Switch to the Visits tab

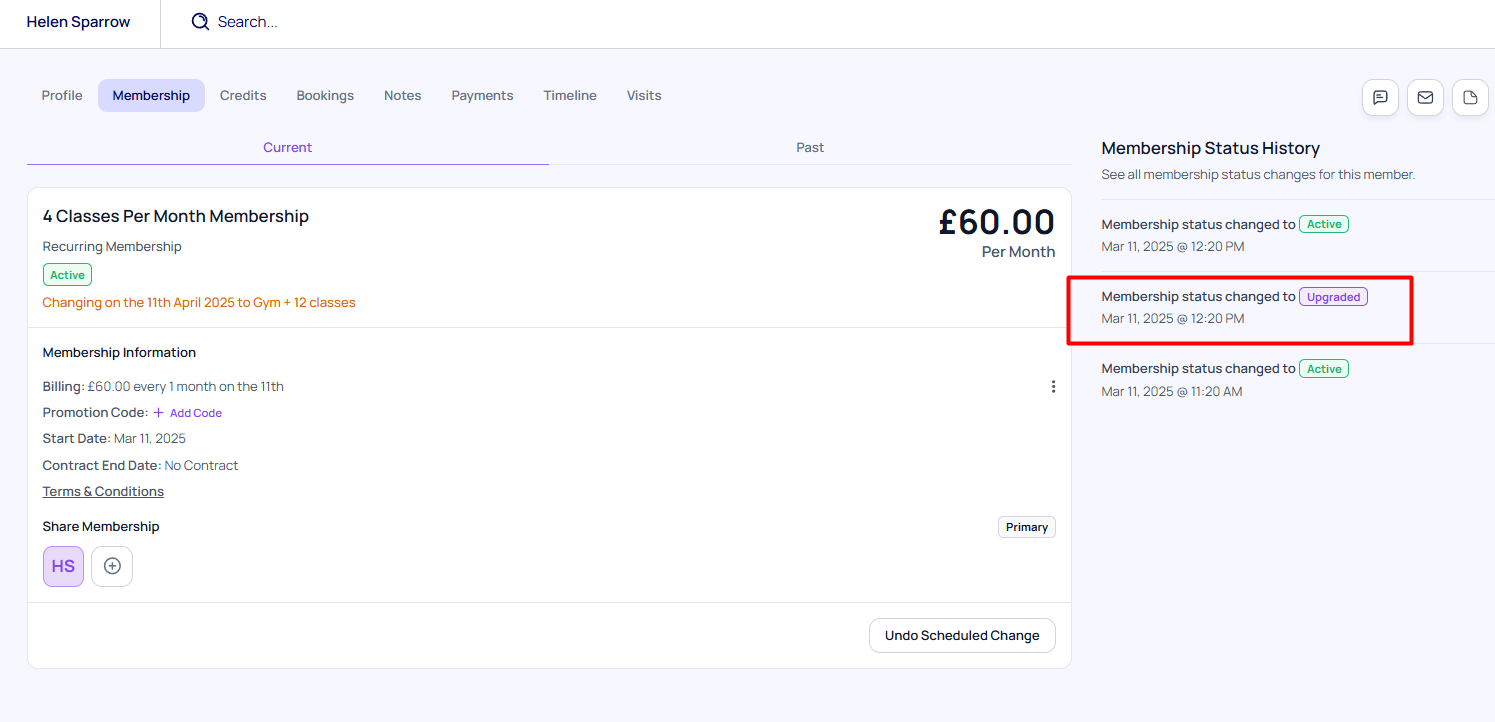tap(644, 95)
